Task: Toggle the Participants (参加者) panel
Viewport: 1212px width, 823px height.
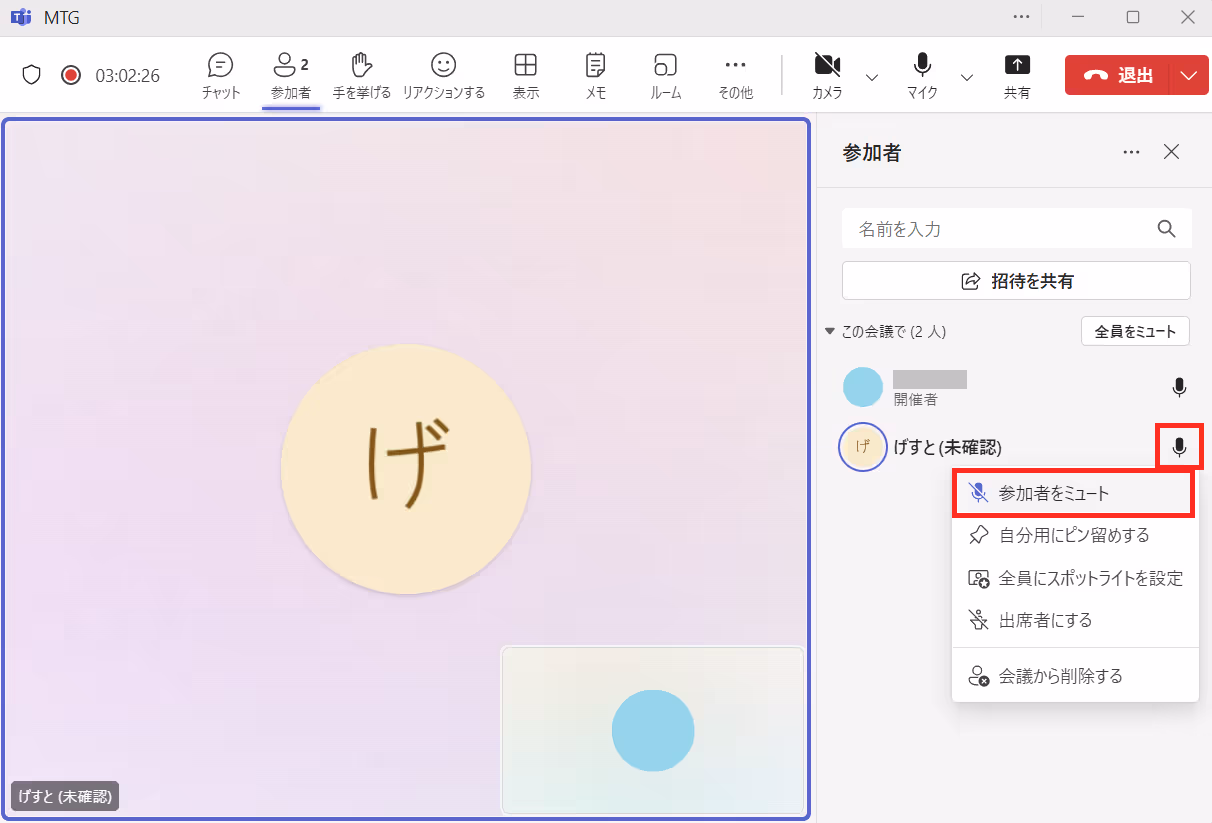Action: click(x=291, y=76)
